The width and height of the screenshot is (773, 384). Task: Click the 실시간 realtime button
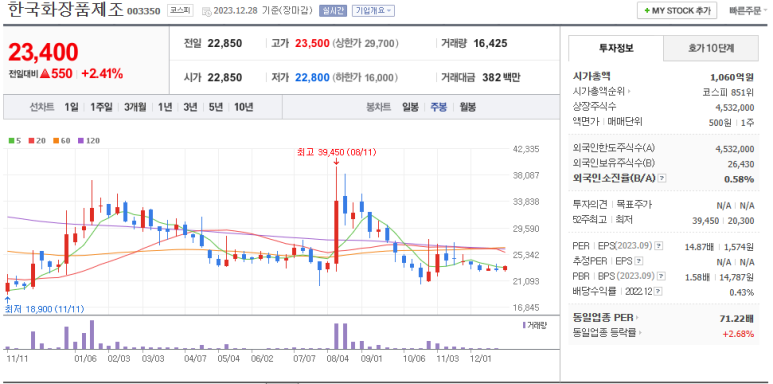point(333,10)
